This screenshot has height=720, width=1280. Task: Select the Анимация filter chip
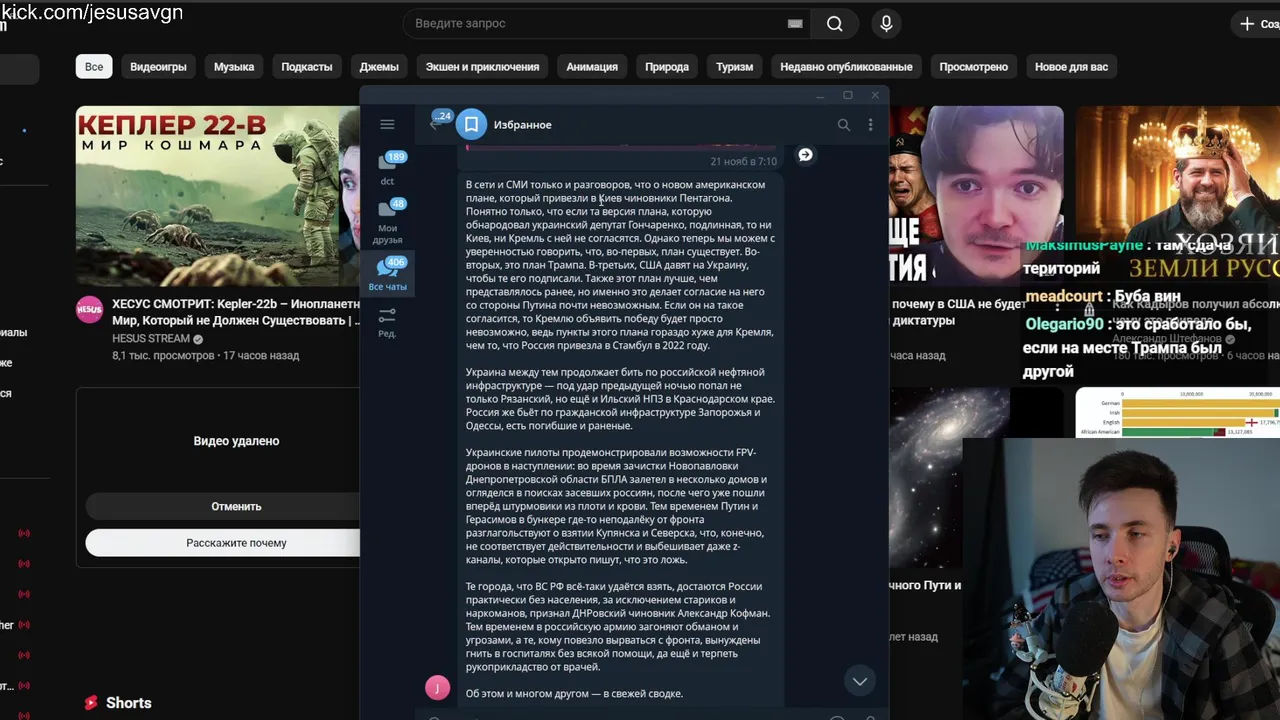click(592, 67)
